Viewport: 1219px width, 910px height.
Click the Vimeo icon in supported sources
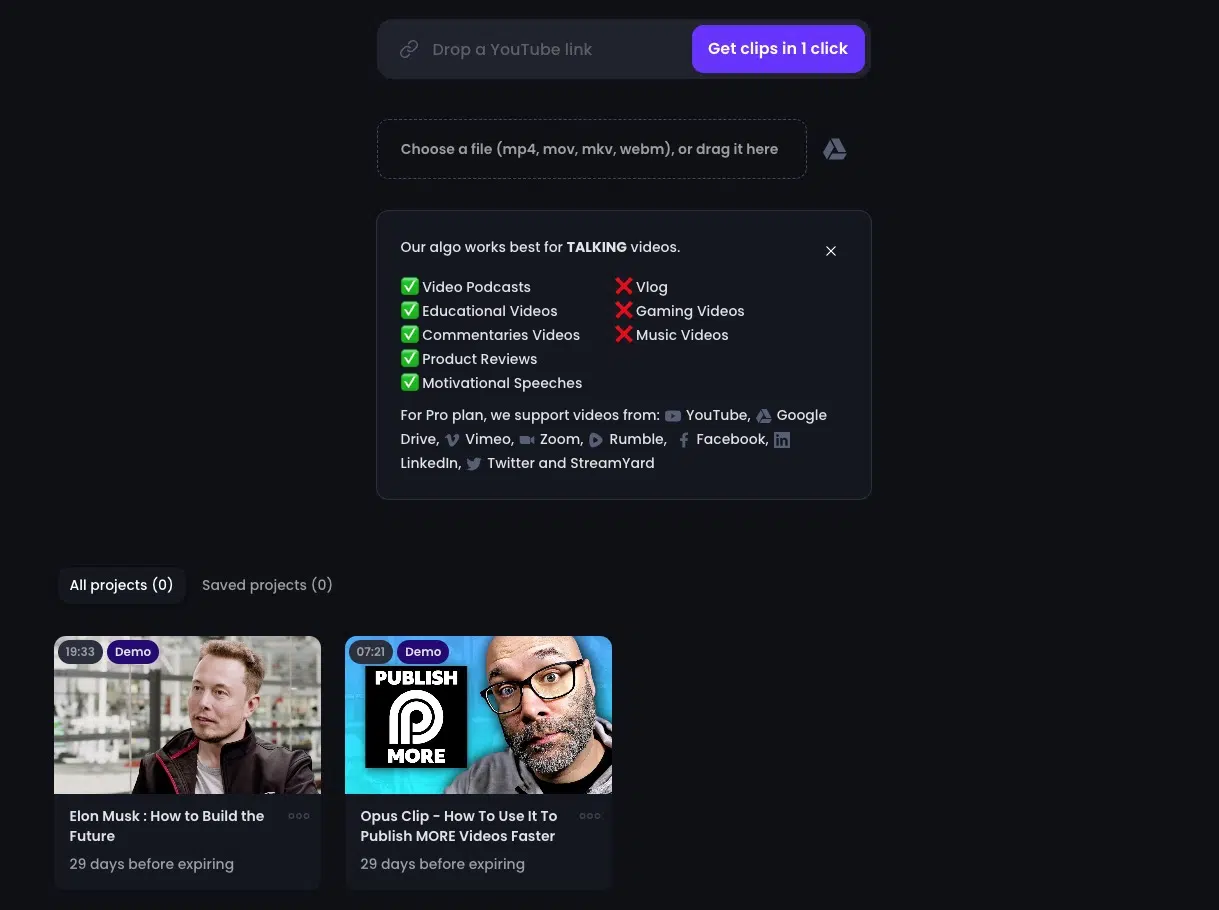(x=452, y=440)
